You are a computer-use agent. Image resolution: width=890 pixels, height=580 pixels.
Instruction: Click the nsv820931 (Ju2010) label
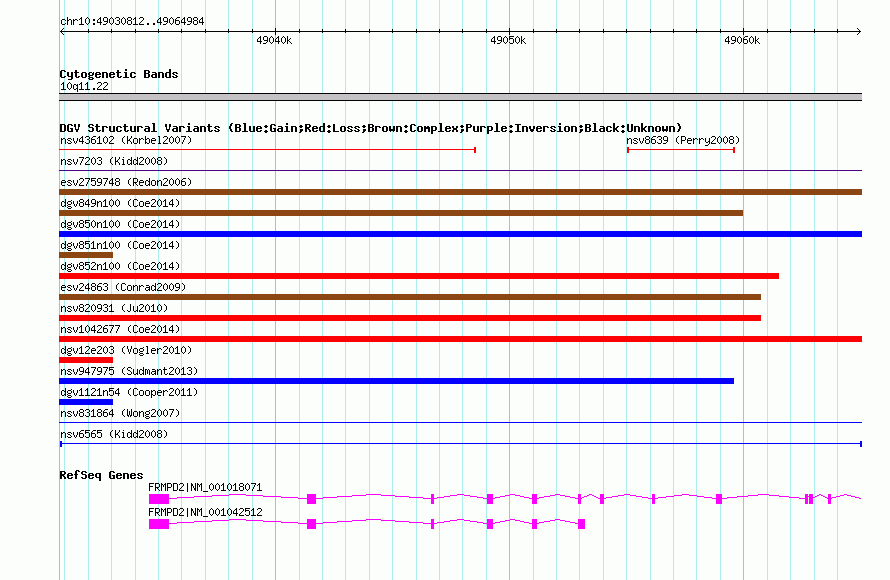pyautogui.click(x=114, y=308)
